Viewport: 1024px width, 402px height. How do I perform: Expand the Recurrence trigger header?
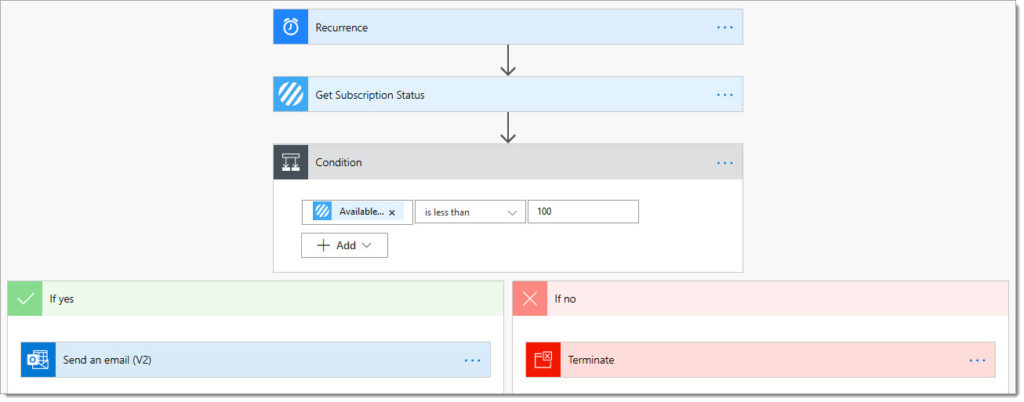(x=508, y=27)
